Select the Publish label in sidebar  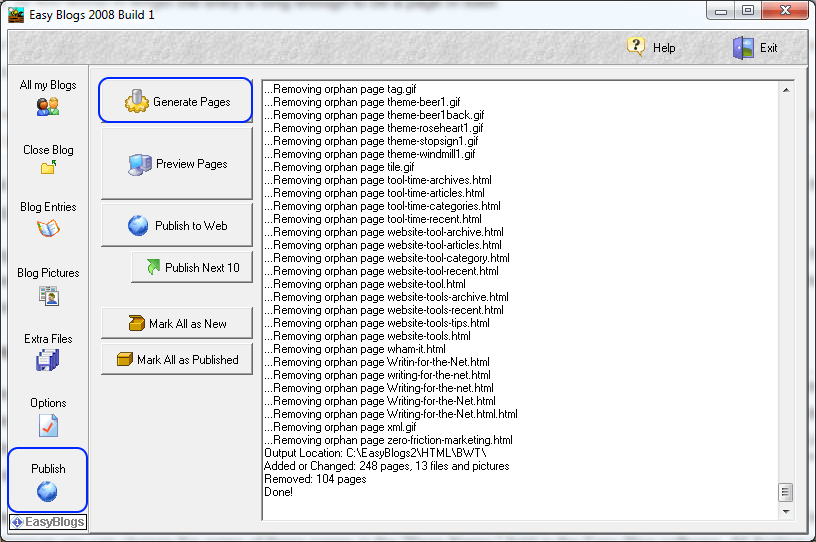tap(48, 469)
